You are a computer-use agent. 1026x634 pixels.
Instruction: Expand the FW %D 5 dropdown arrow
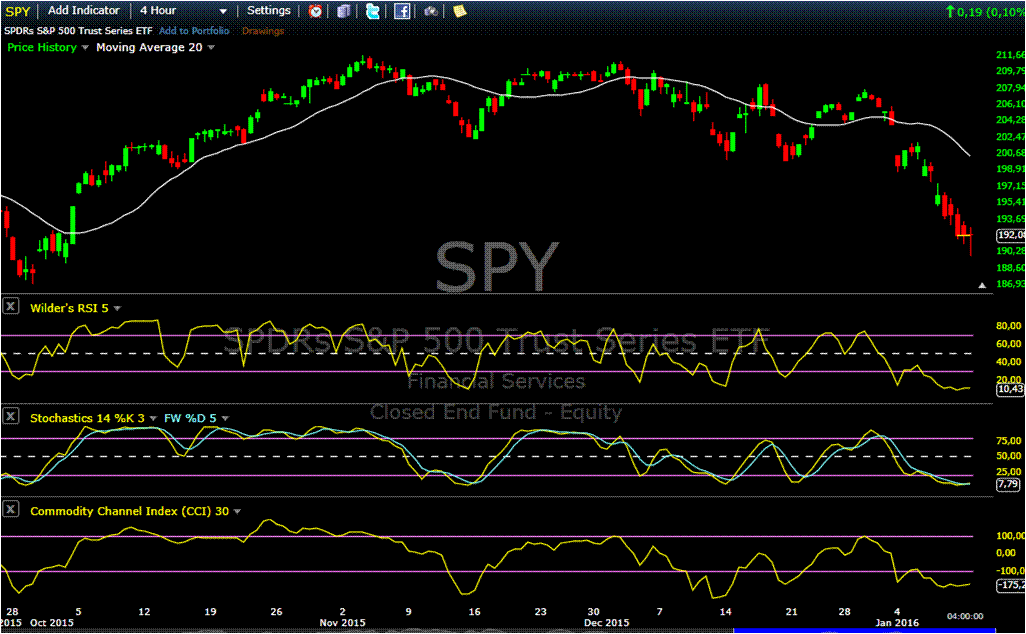point(225,418)
